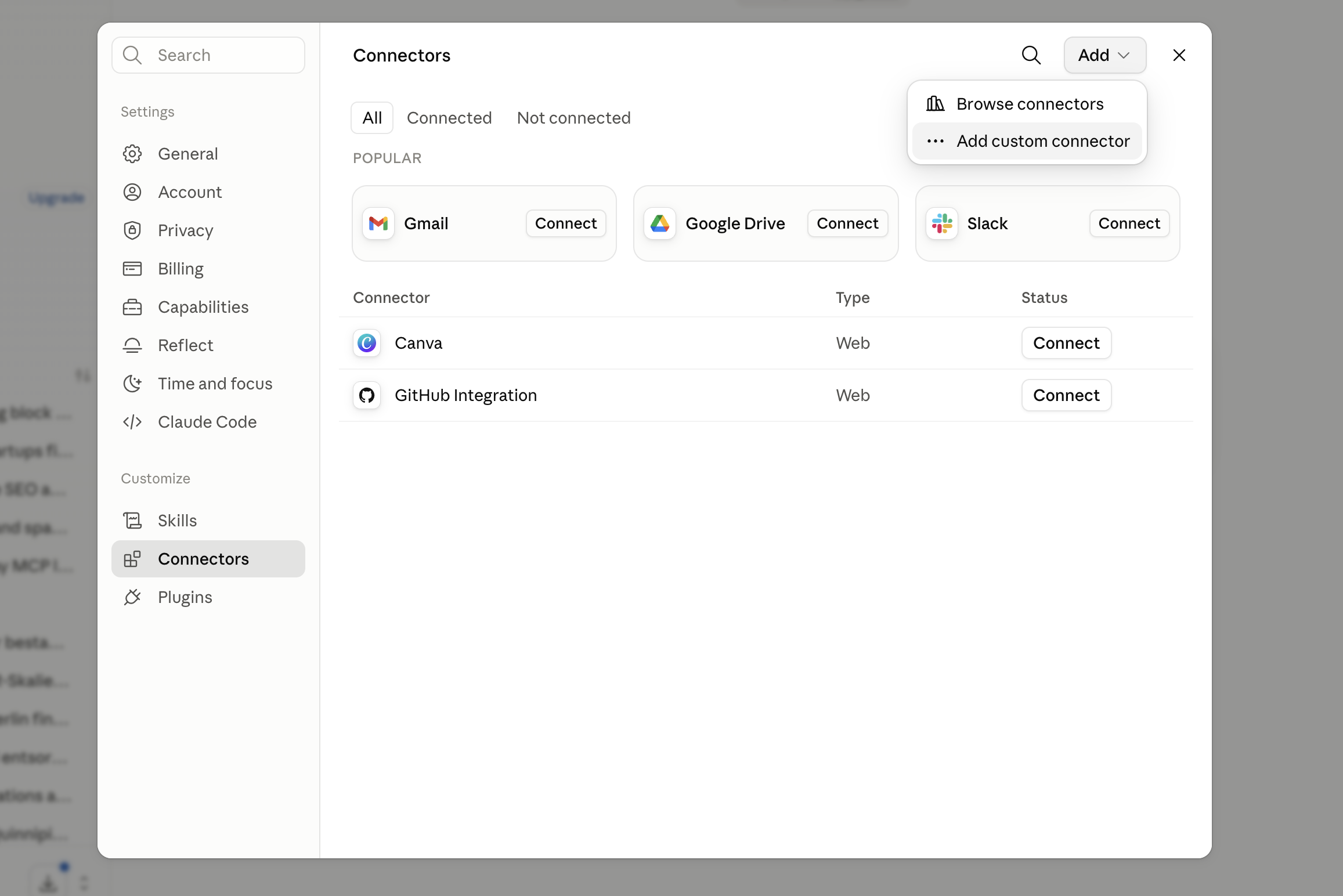Screen dimensions: 1343x896
Task: Click the Canva logo icon
Action: [367, 343]
